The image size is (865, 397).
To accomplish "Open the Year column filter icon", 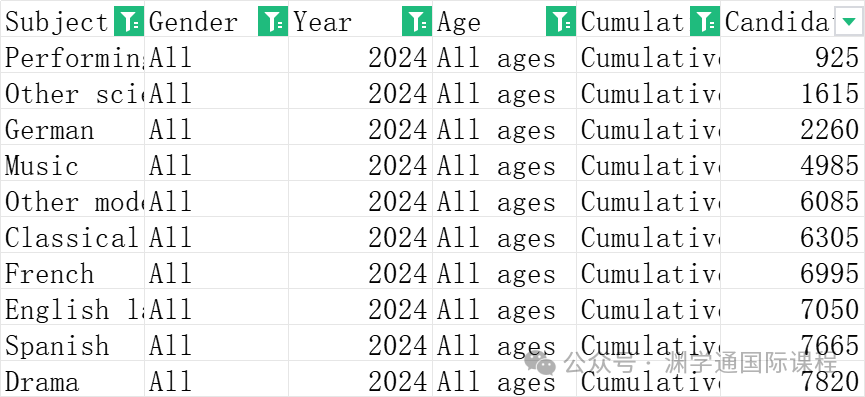I will [x=417, y=22].
